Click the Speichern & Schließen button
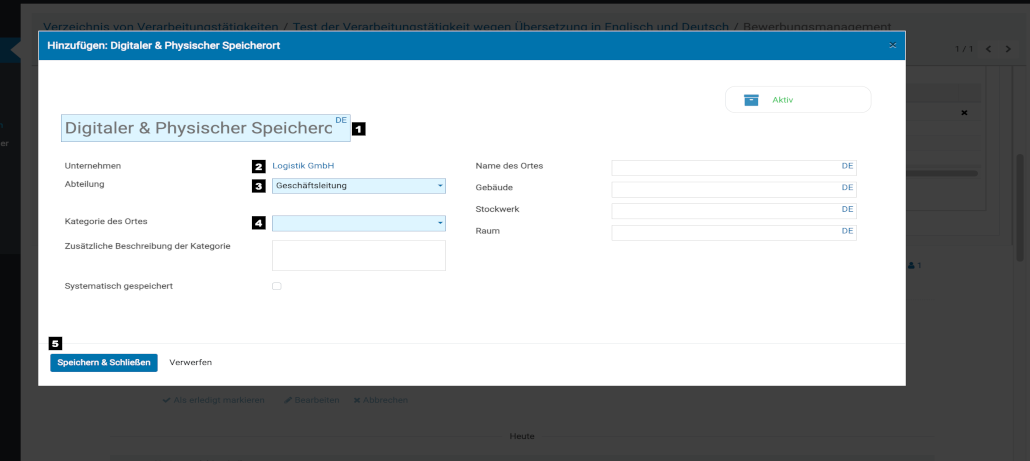The height and width of the screenshot is (461, 1030). click(104, 362)
